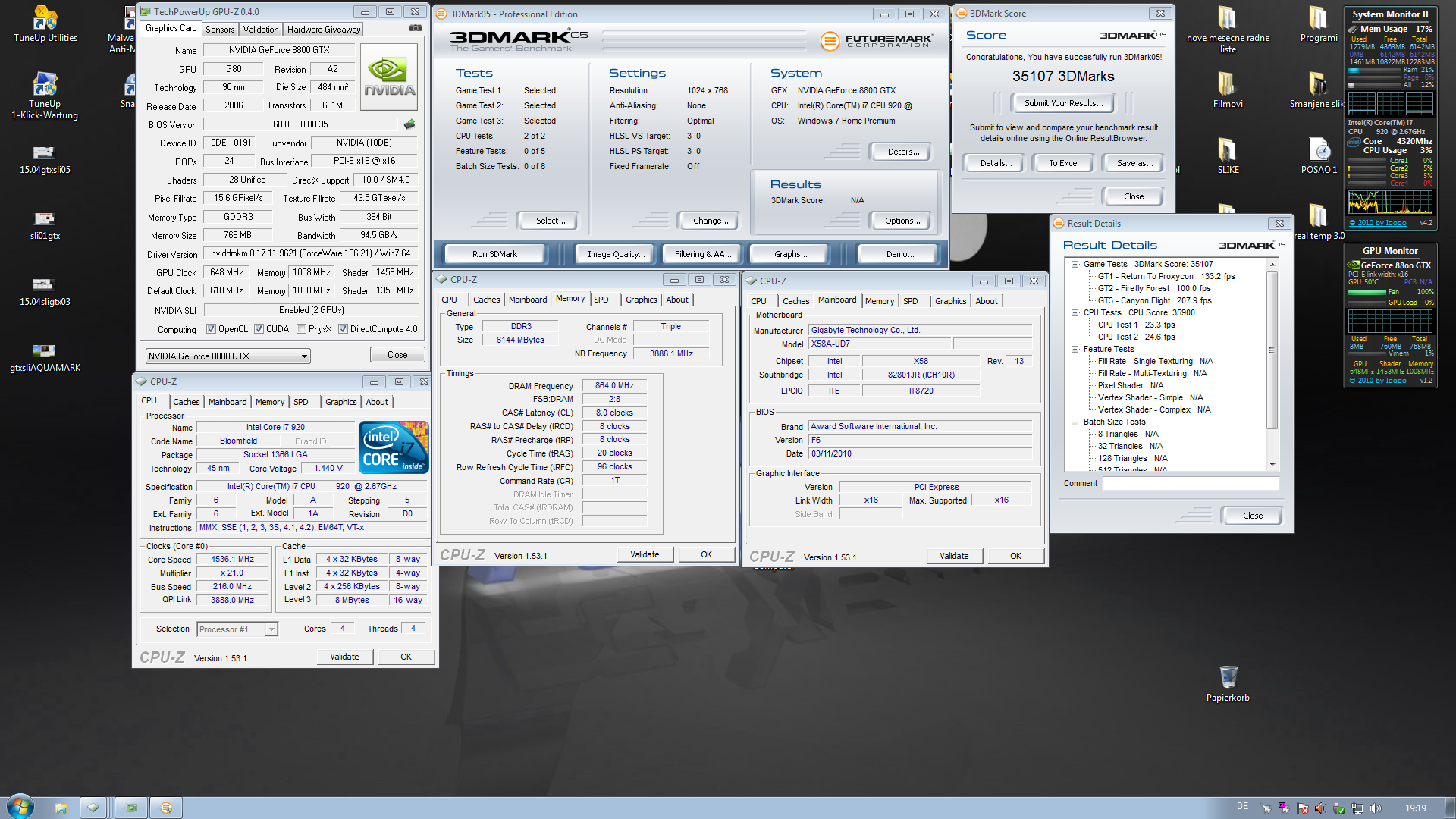Click the Run 3DMark button
1456x819 pixels.
[494, 254]
